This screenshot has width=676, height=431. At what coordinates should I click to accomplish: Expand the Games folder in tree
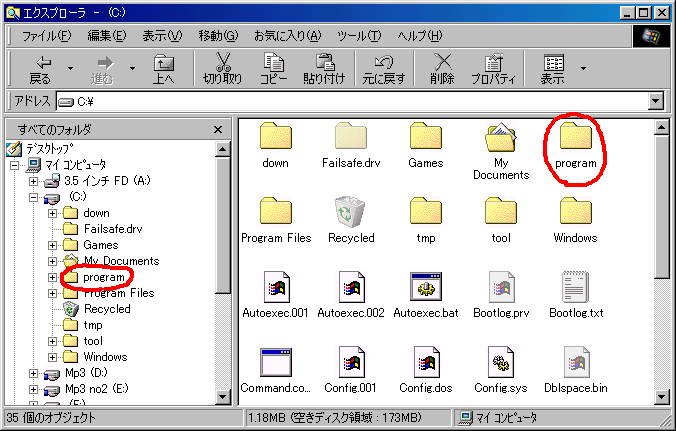pos(52,245)
